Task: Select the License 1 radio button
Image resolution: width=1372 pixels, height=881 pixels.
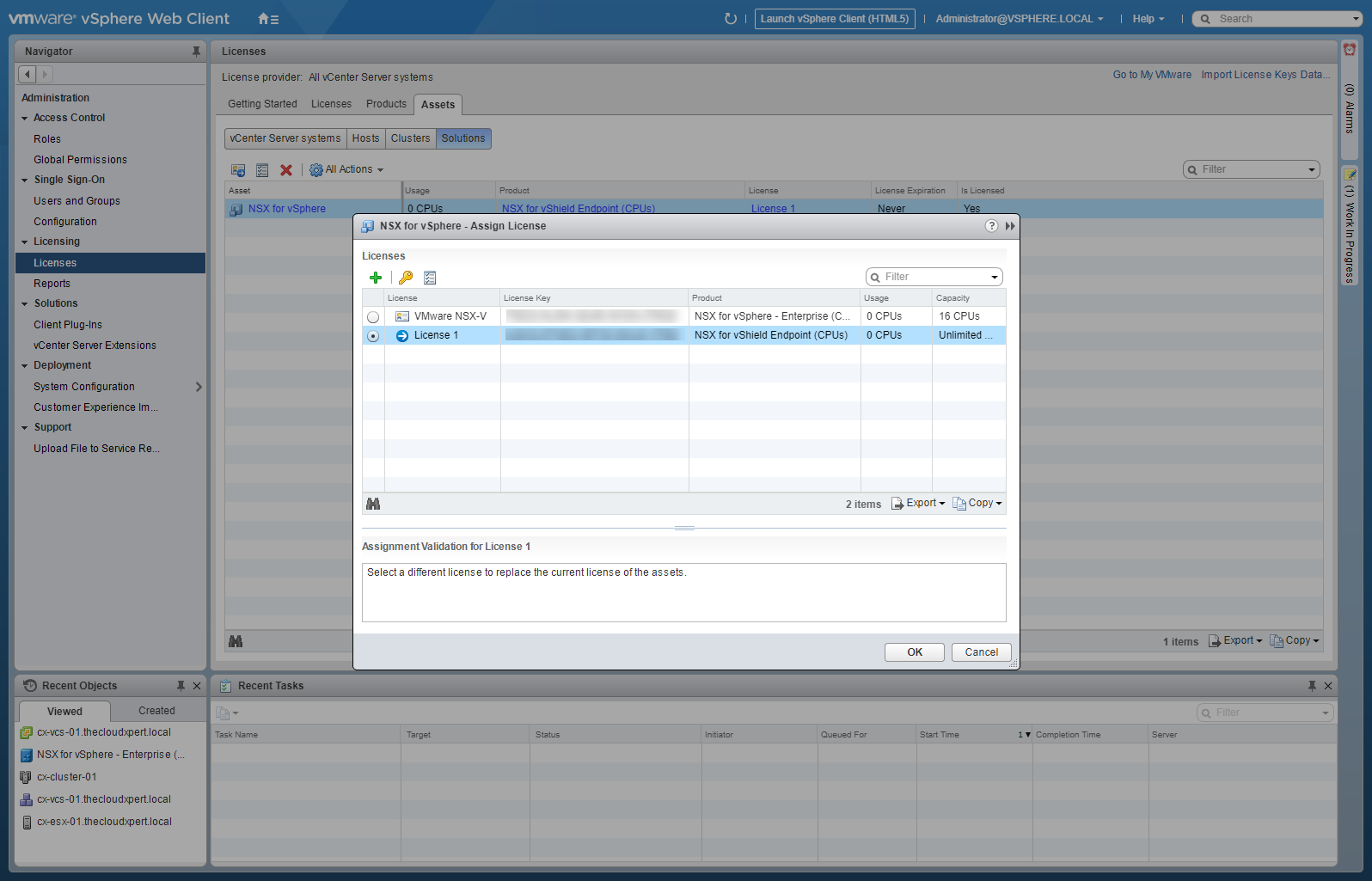Action: coord(373,336)
